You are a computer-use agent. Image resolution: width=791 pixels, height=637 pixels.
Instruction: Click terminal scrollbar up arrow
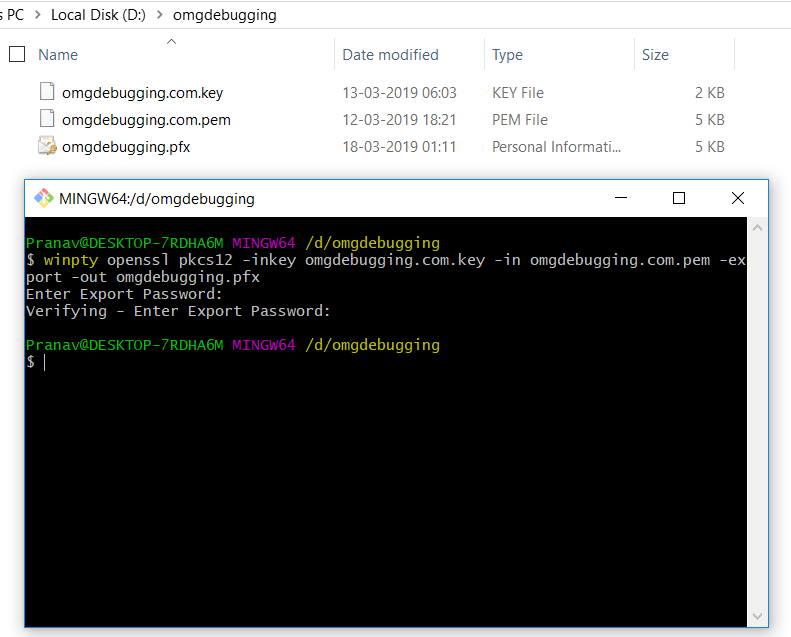757,228
